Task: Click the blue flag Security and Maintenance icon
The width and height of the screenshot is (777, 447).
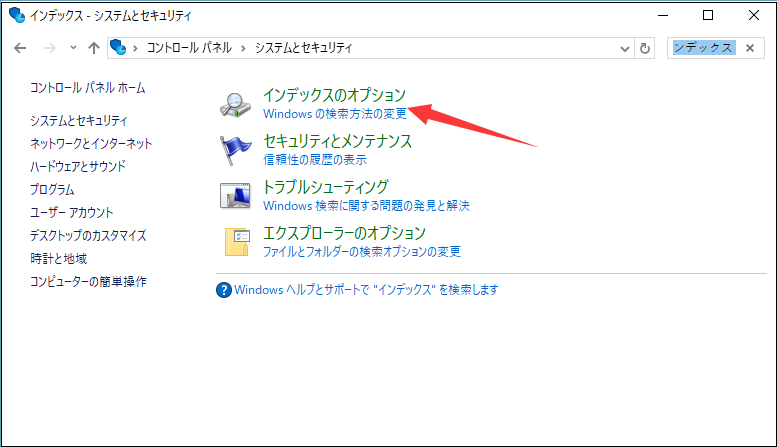Action: tap(235, 150)
